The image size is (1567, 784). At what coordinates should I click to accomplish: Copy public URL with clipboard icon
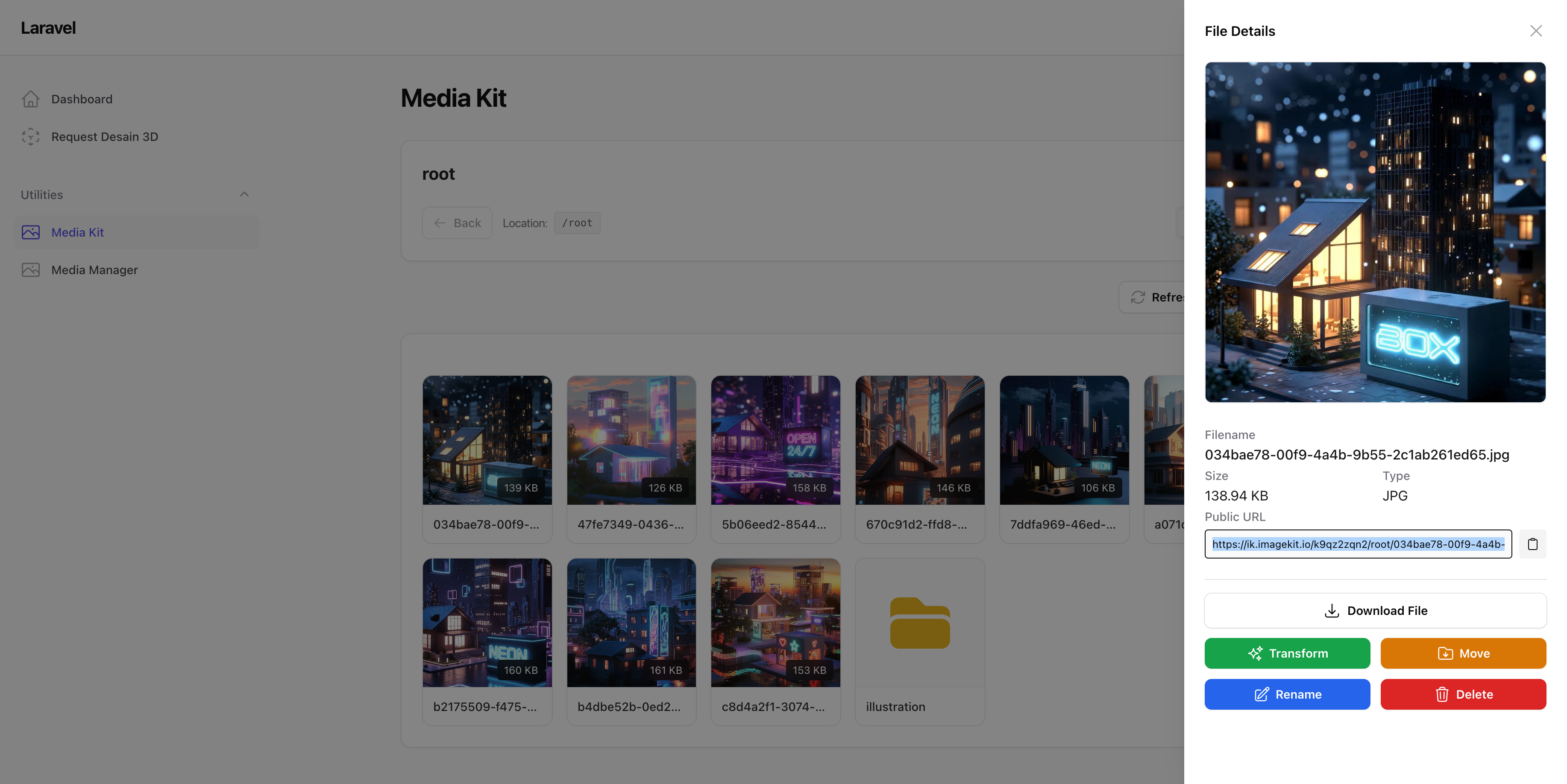point(1532,544)
